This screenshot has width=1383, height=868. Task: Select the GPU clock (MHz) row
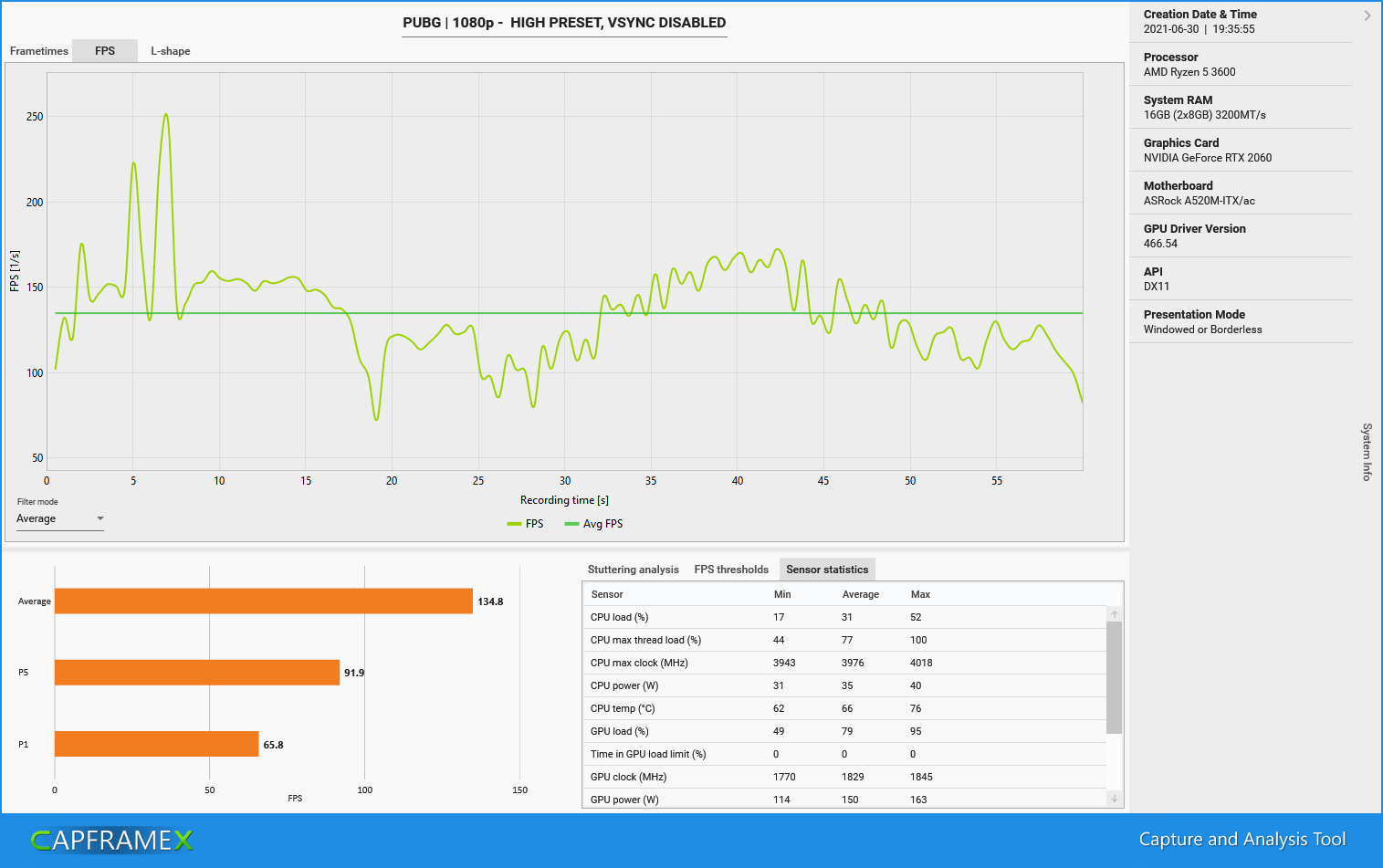tap(844, 777)
